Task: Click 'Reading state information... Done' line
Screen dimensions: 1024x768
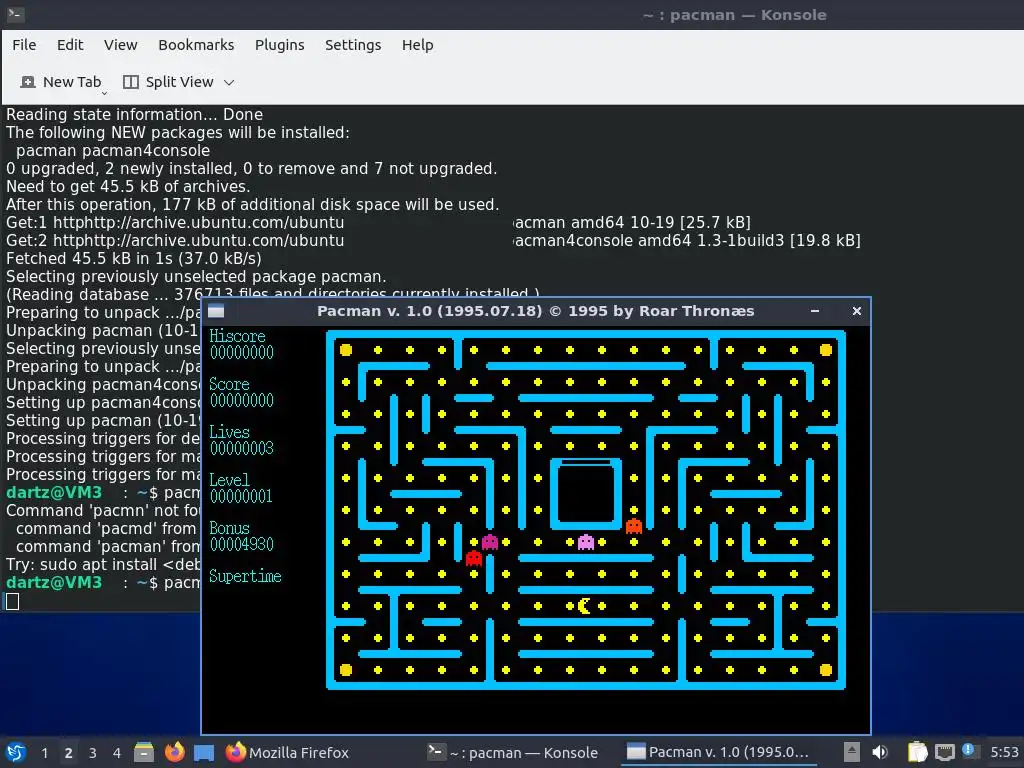Action: coord(135,114)
